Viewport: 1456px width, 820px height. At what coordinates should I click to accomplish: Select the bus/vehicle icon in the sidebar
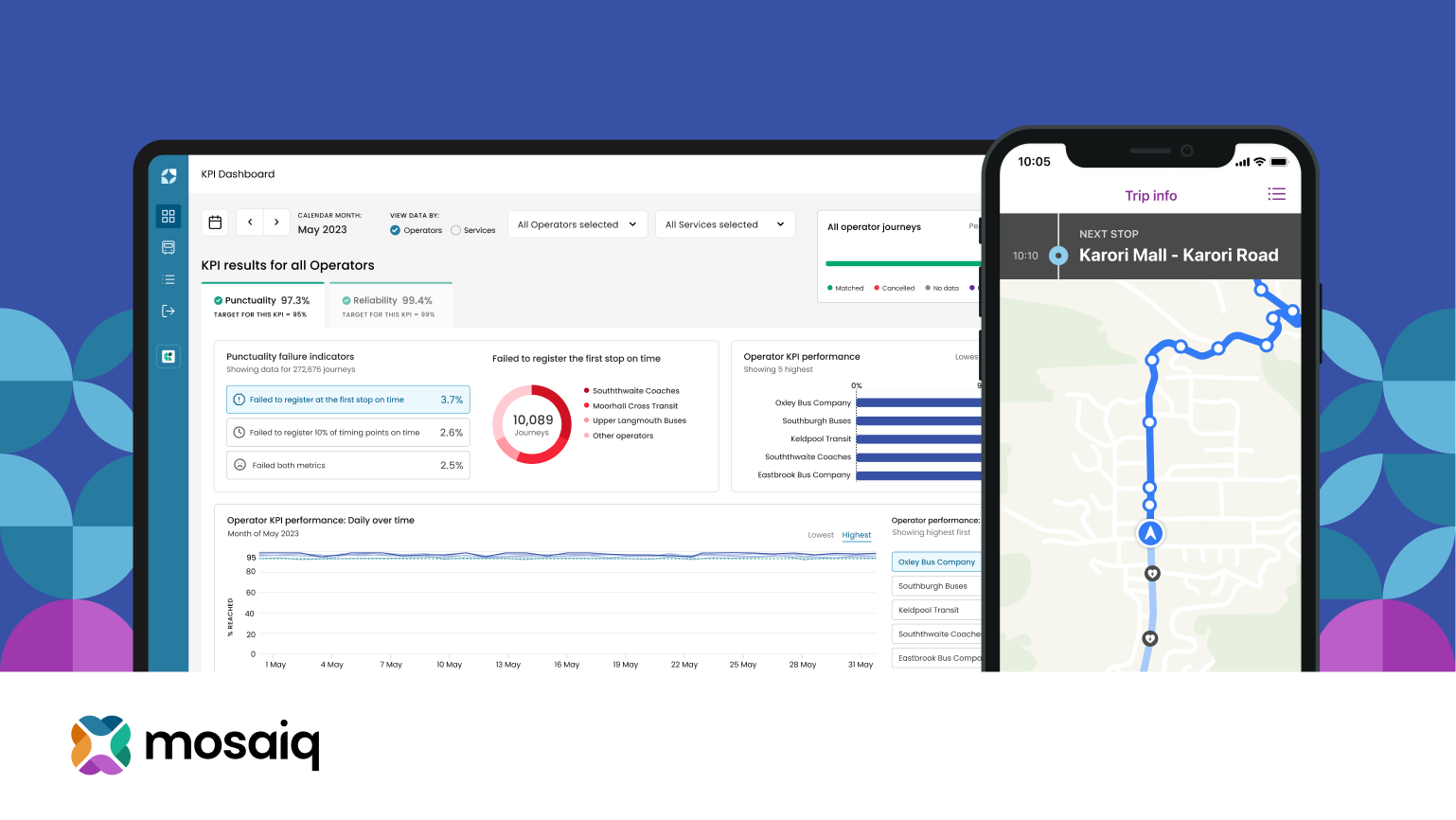pos(168,246)
